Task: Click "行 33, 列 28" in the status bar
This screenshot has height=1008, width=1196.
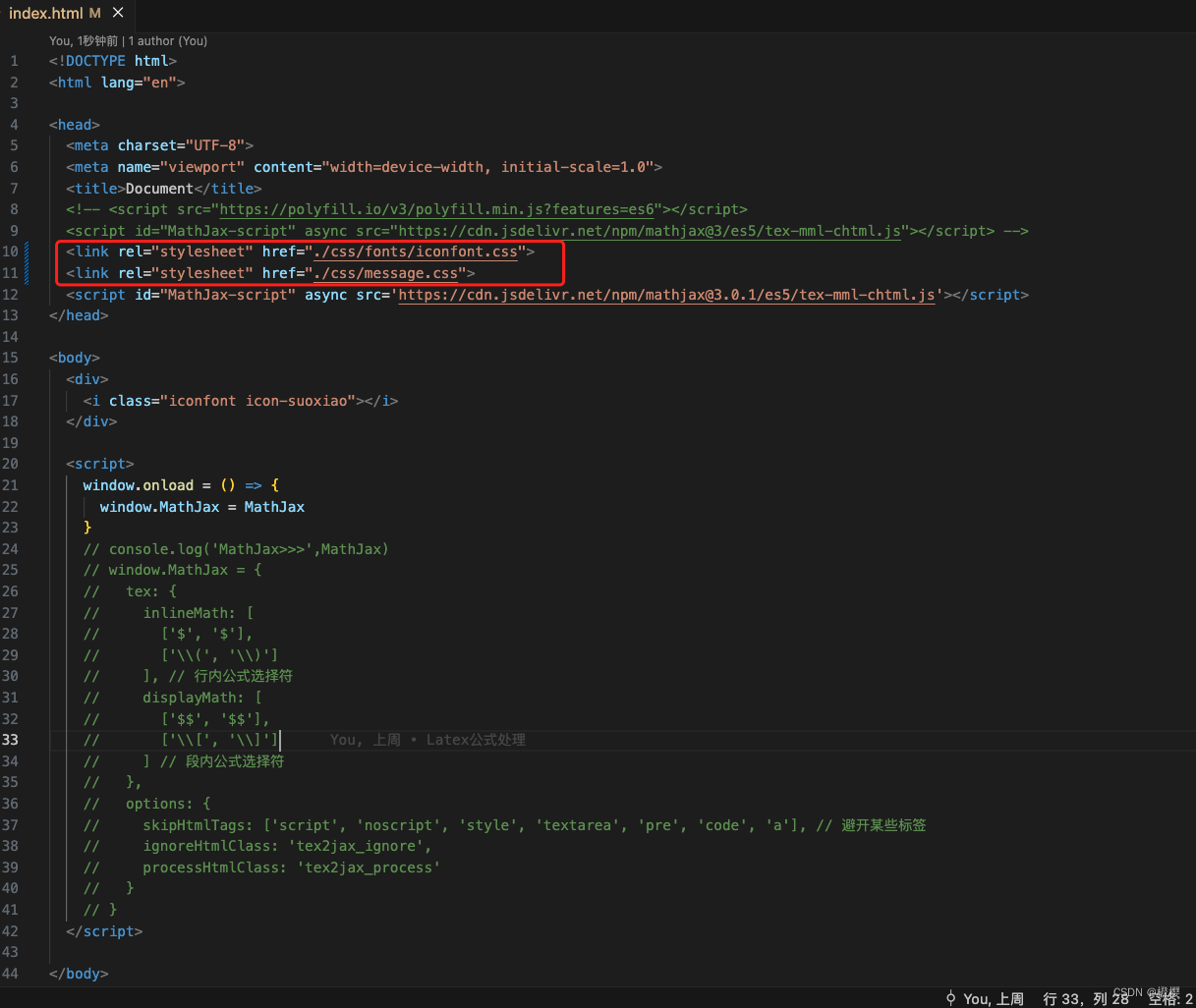Action: point(1084,998)
